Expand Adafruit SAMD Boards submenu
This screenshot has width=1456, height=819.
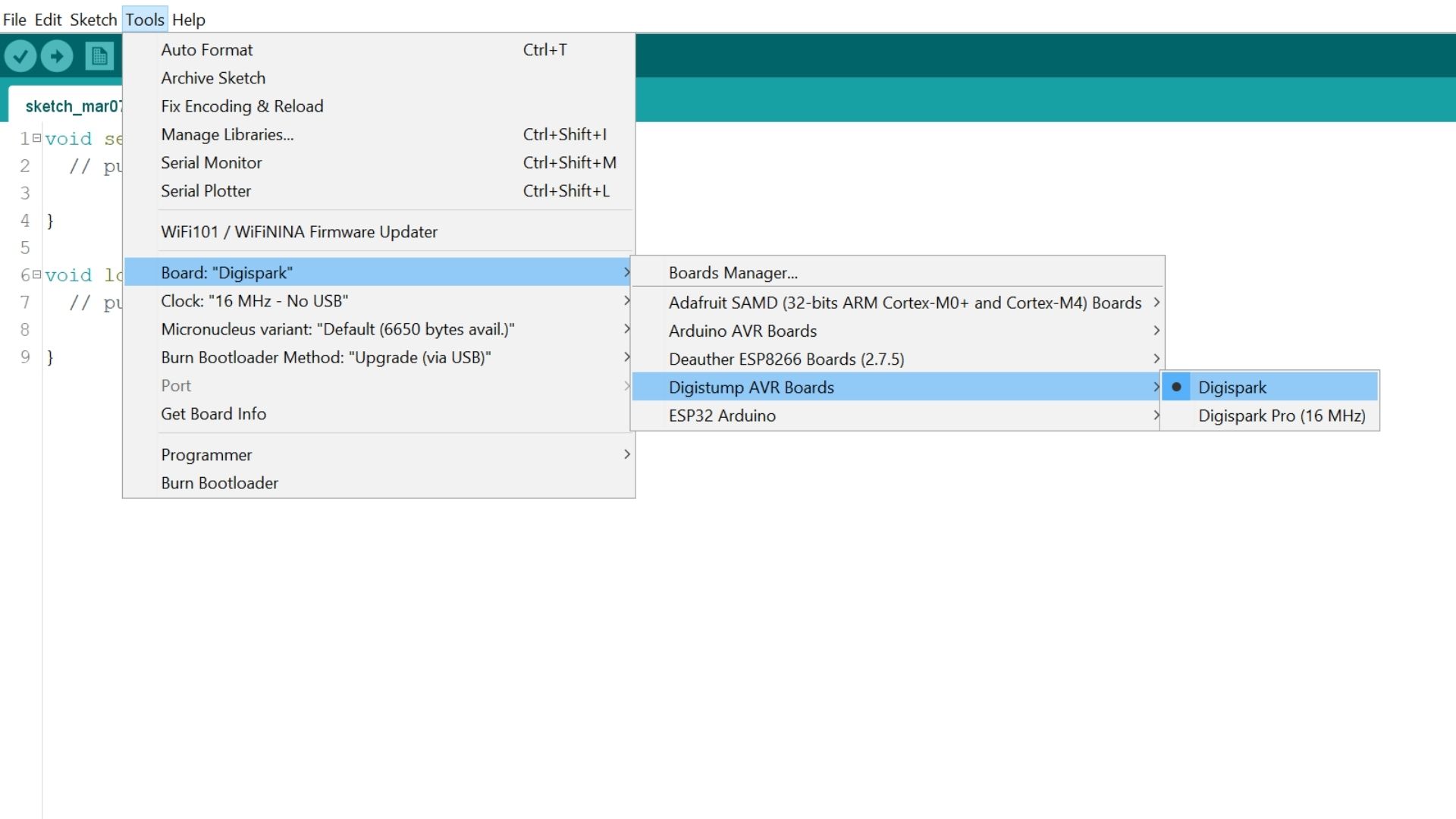[x=897, y=303]
